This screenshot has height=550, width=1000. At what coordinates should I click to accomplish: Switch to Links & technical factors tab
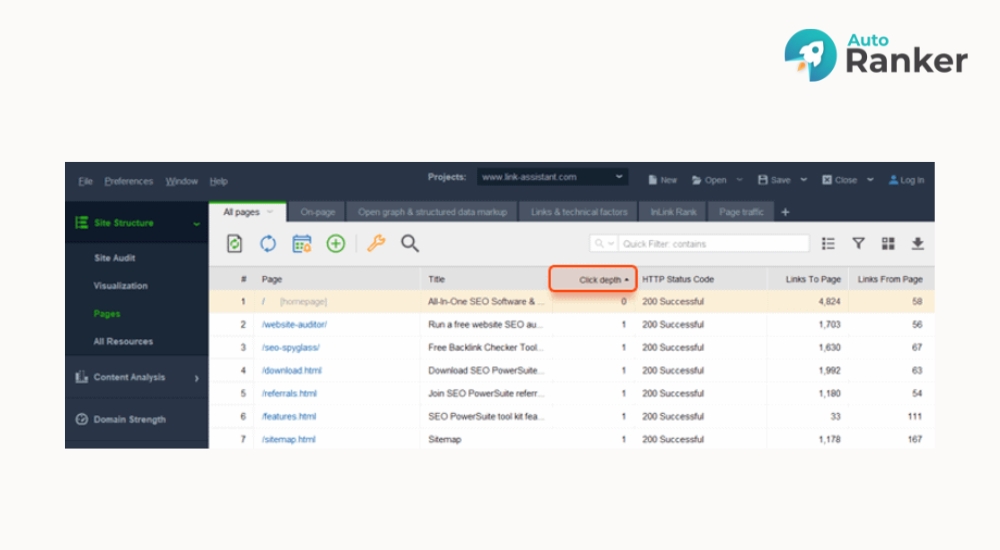[x=579, y=212]
